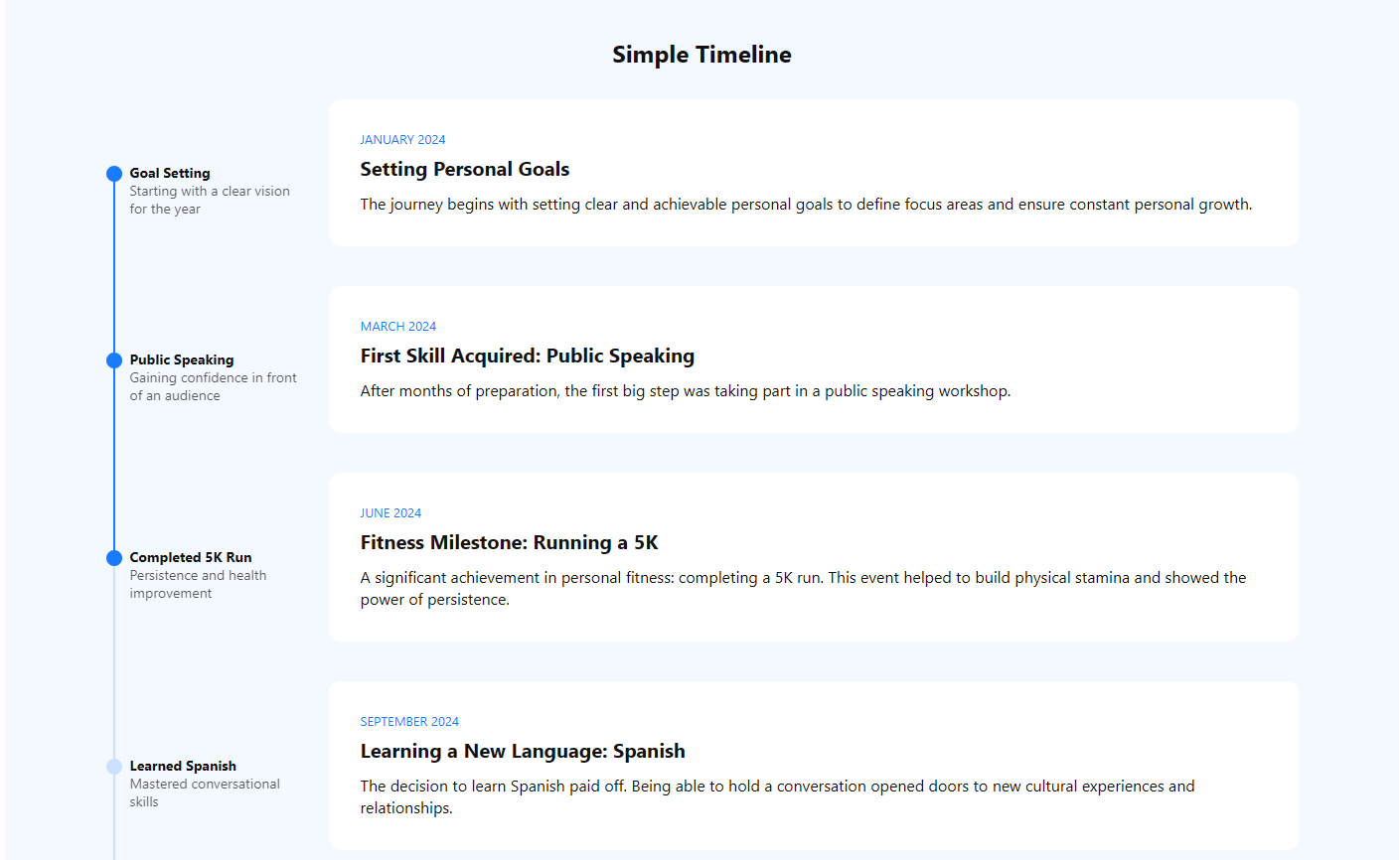Open First Skill Acquired: Public Speaking heading

(528, 356)
